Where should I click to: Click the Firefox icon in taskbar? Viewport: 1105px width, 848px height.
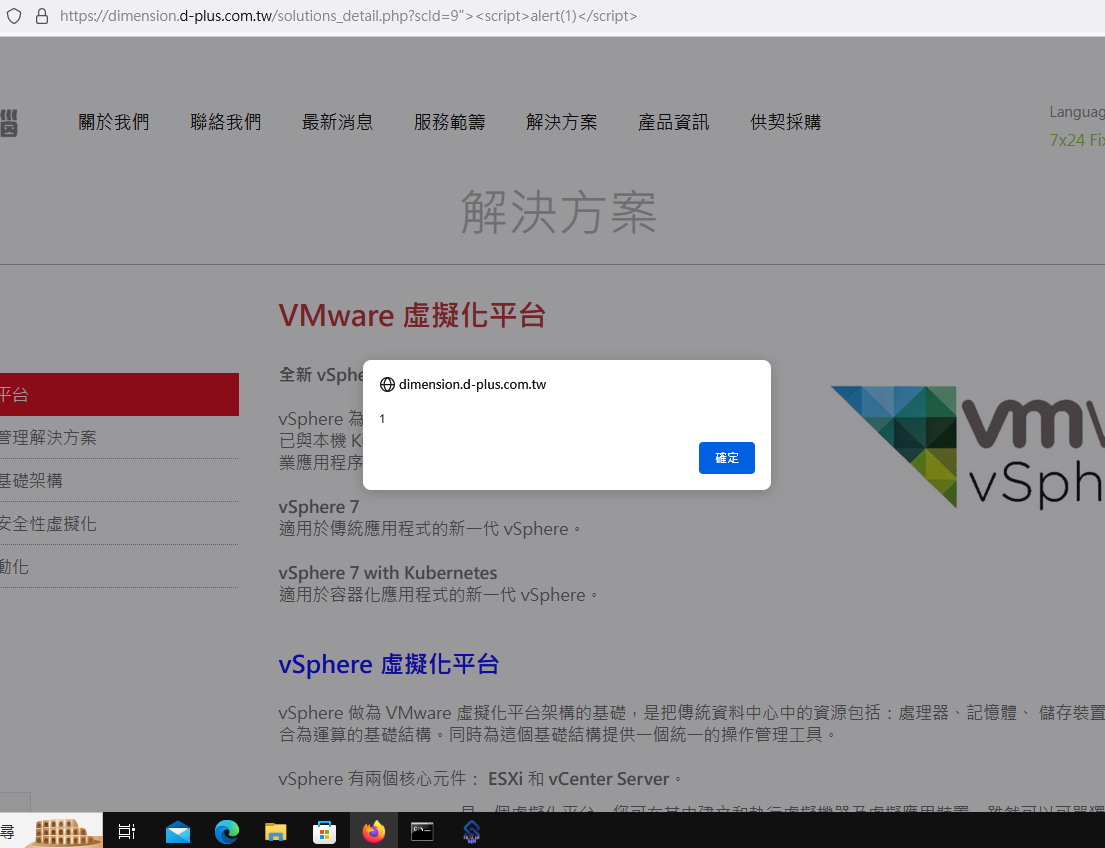[374, 832]
